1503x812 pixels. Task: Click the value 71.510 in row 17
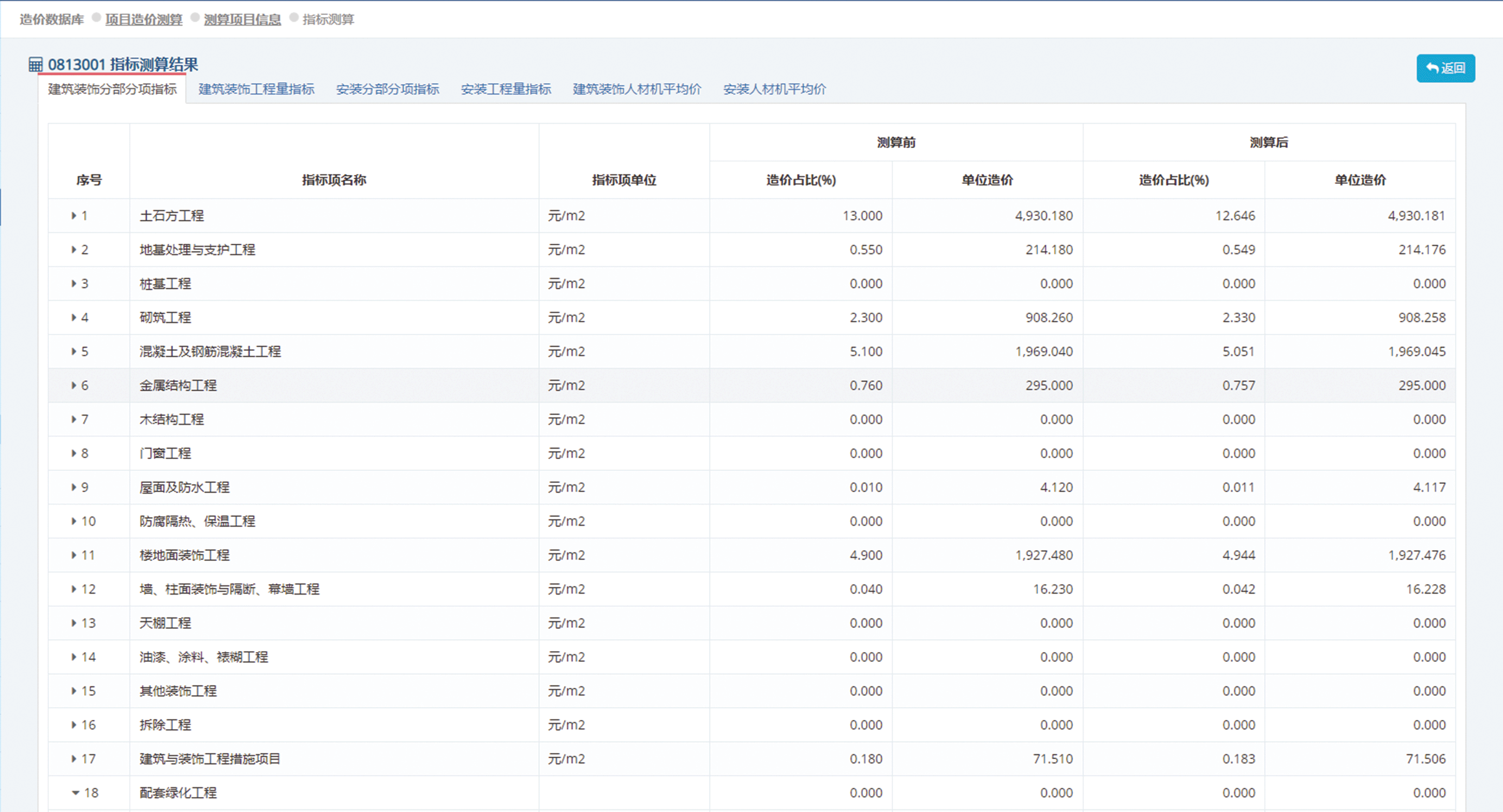pos(1053,758)
